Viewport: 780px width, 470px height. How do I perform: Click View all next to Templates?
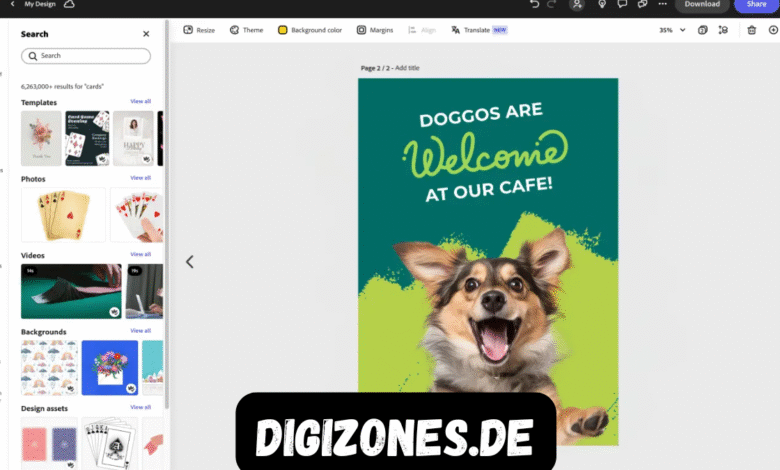click(x=140, y=102)
